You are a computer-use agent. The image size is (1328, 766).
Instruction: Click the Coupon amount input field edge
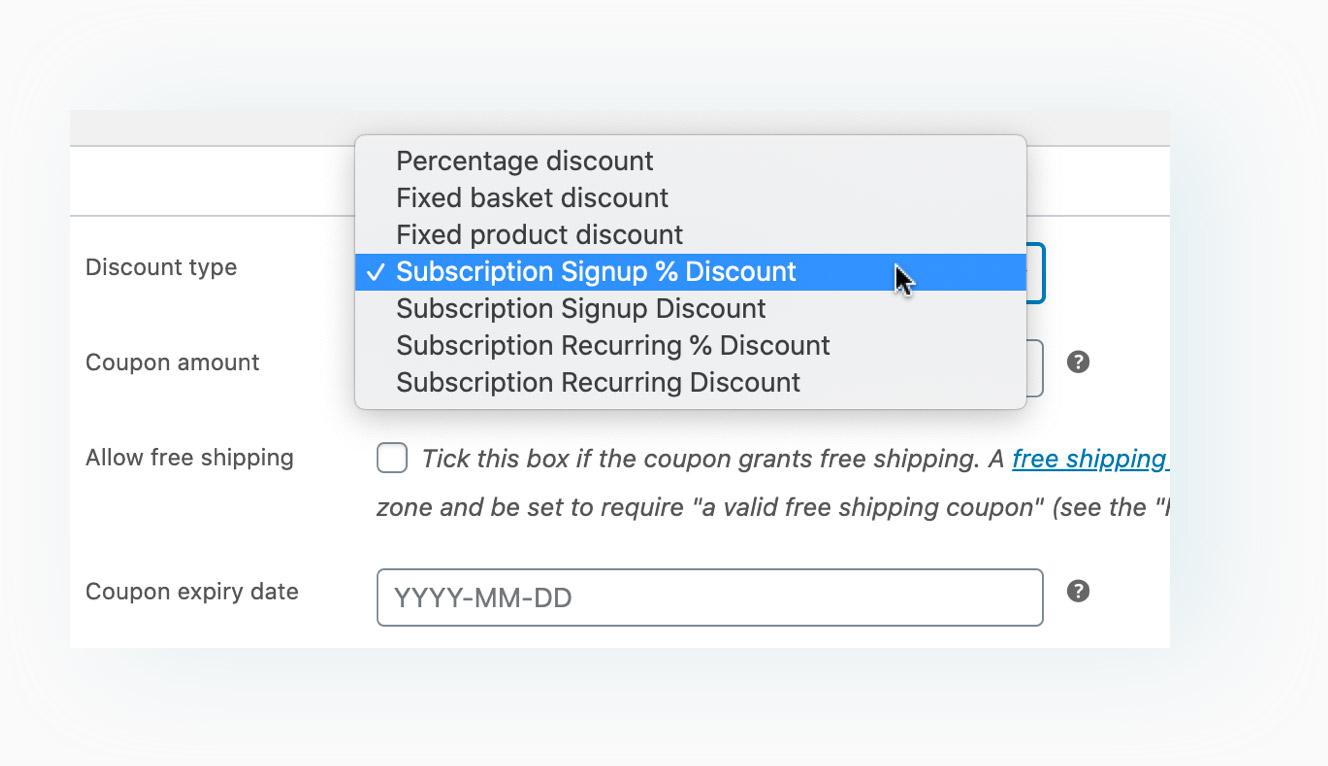point(1036,368)
